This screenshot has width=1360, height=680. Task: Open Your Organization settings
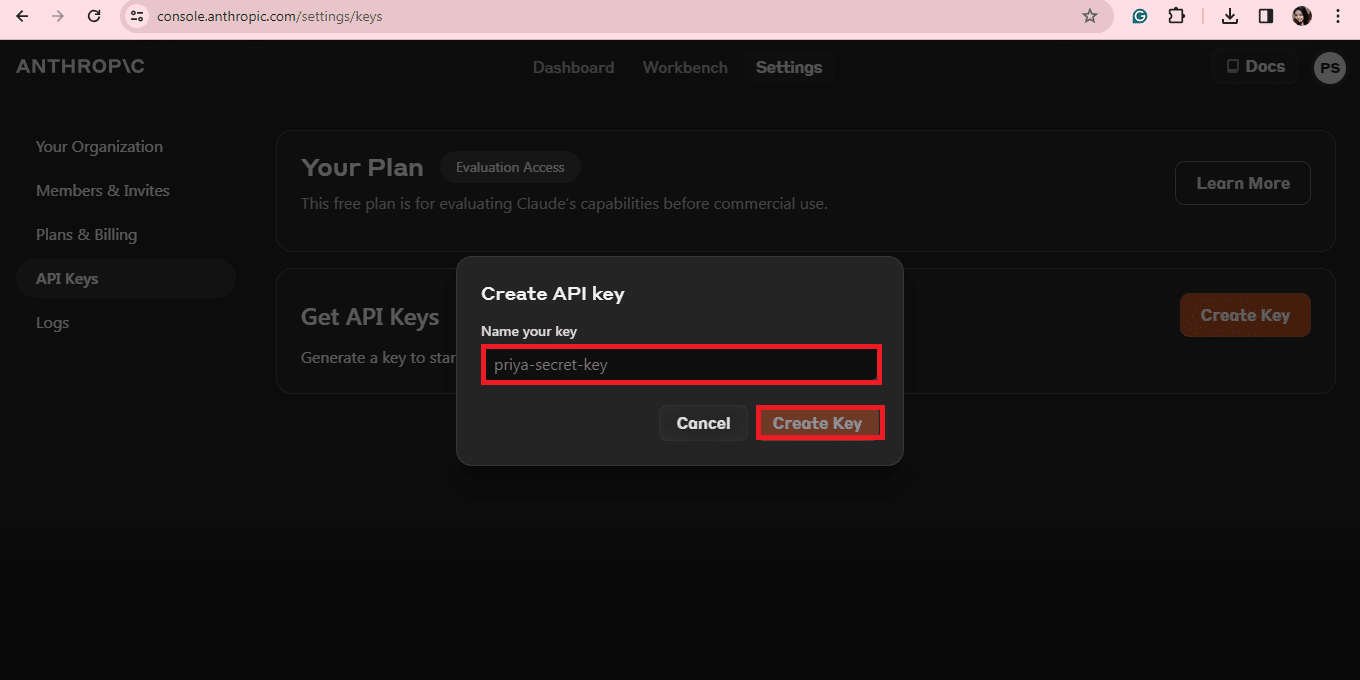pos(99,147)
